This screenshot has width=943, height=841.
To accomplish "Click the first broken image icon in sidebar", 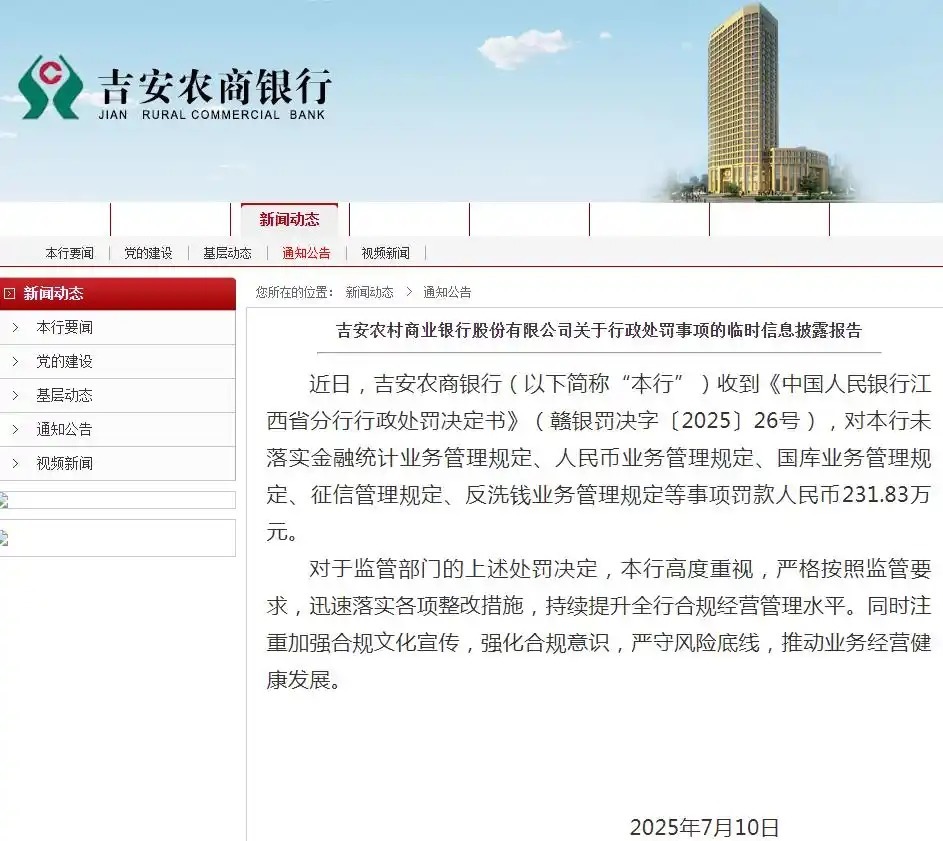I will (4, 500).
